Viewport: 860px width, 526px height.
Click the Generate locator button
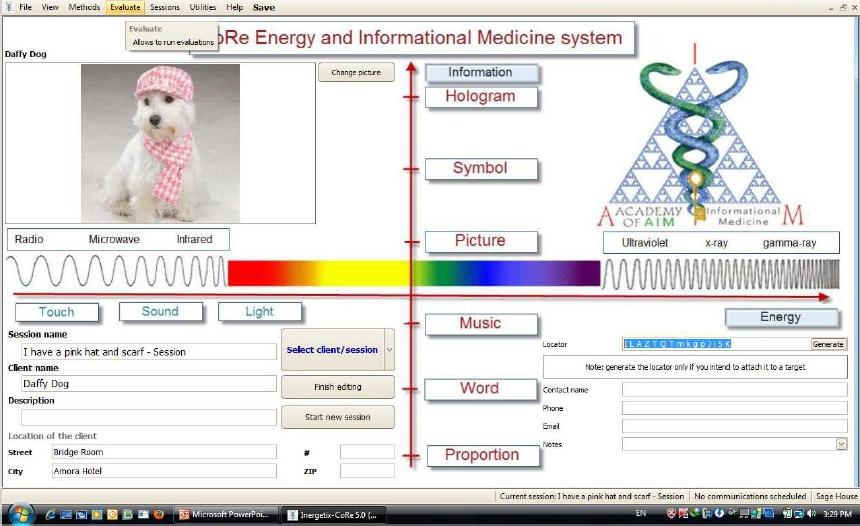(x=829, y=344)
